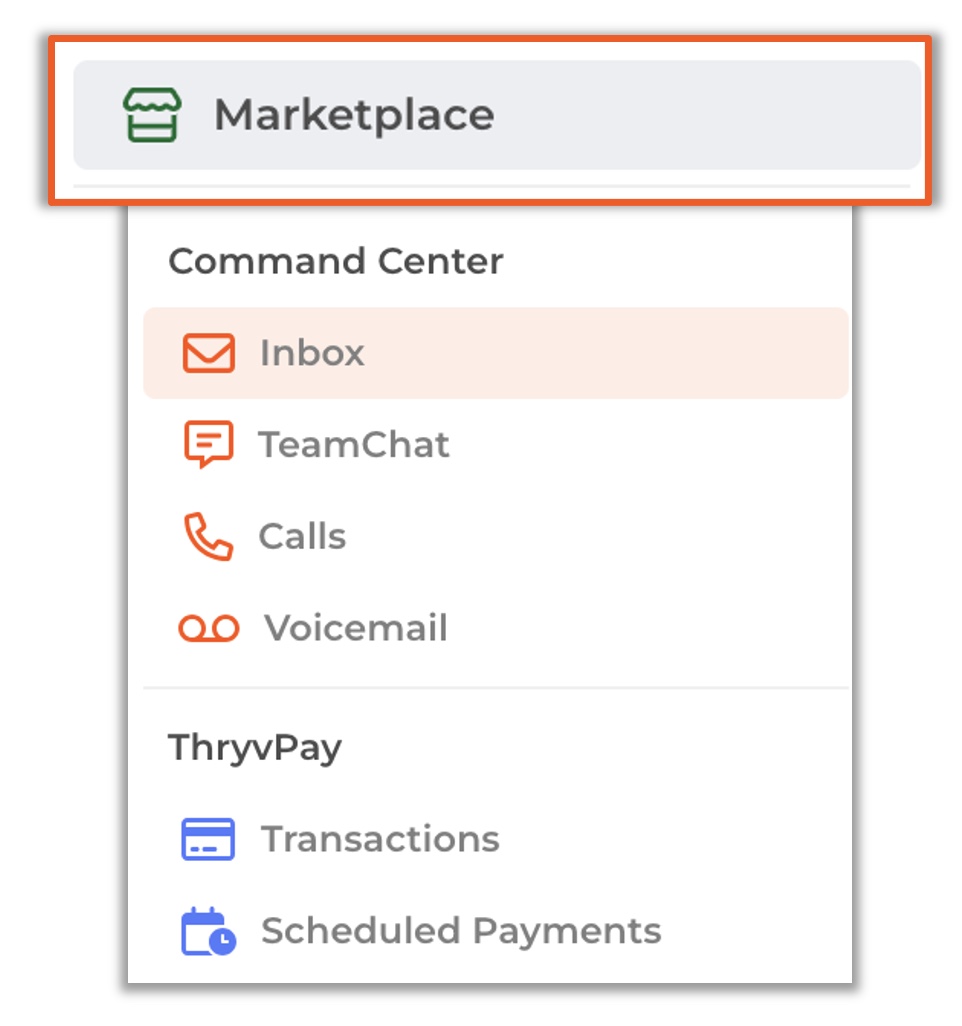The height and width of the screenshot is (1026, 962).
Task: Open TeamChat from the sidebar
Action: (x=354, y=445)
